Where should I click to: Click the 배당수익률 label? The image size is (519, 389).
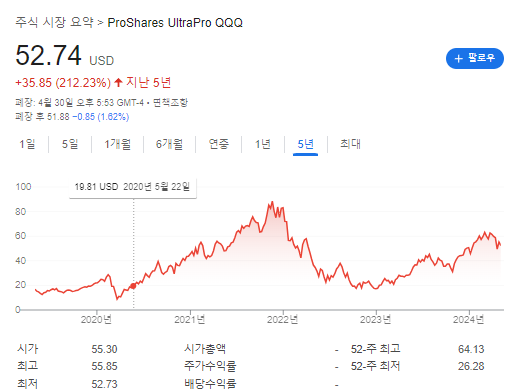(210, 383)
